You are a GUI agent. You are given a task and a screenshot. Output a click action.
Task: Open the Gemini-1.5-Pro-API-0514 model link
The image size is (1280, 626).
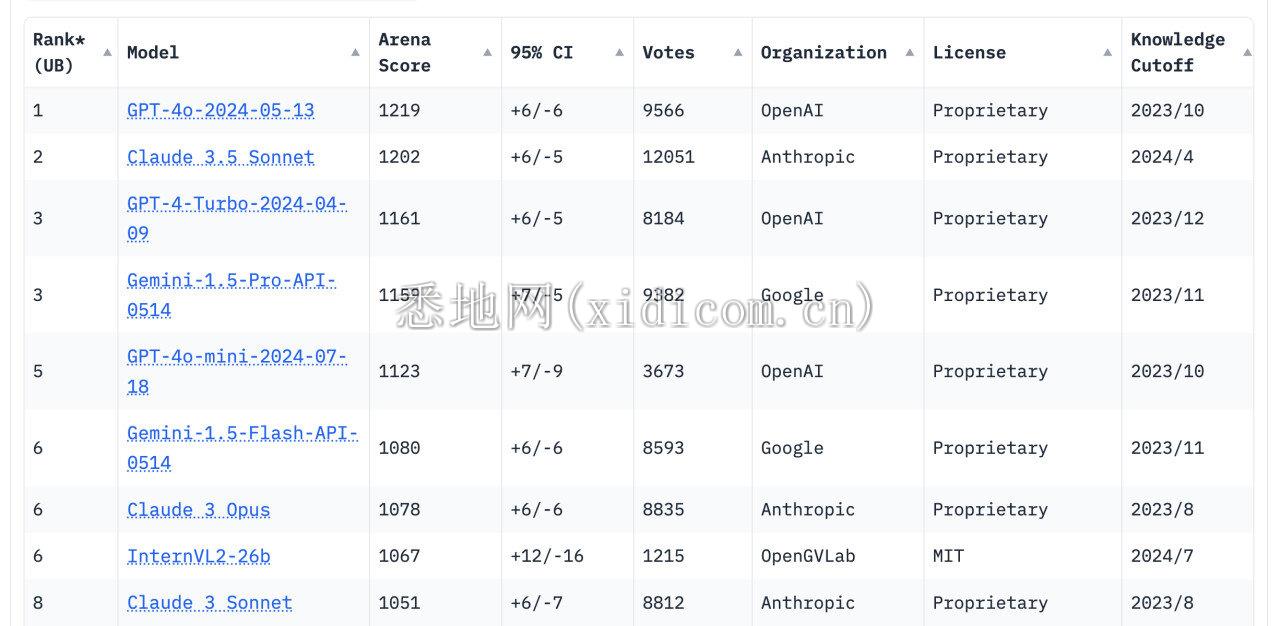(231, 281)
